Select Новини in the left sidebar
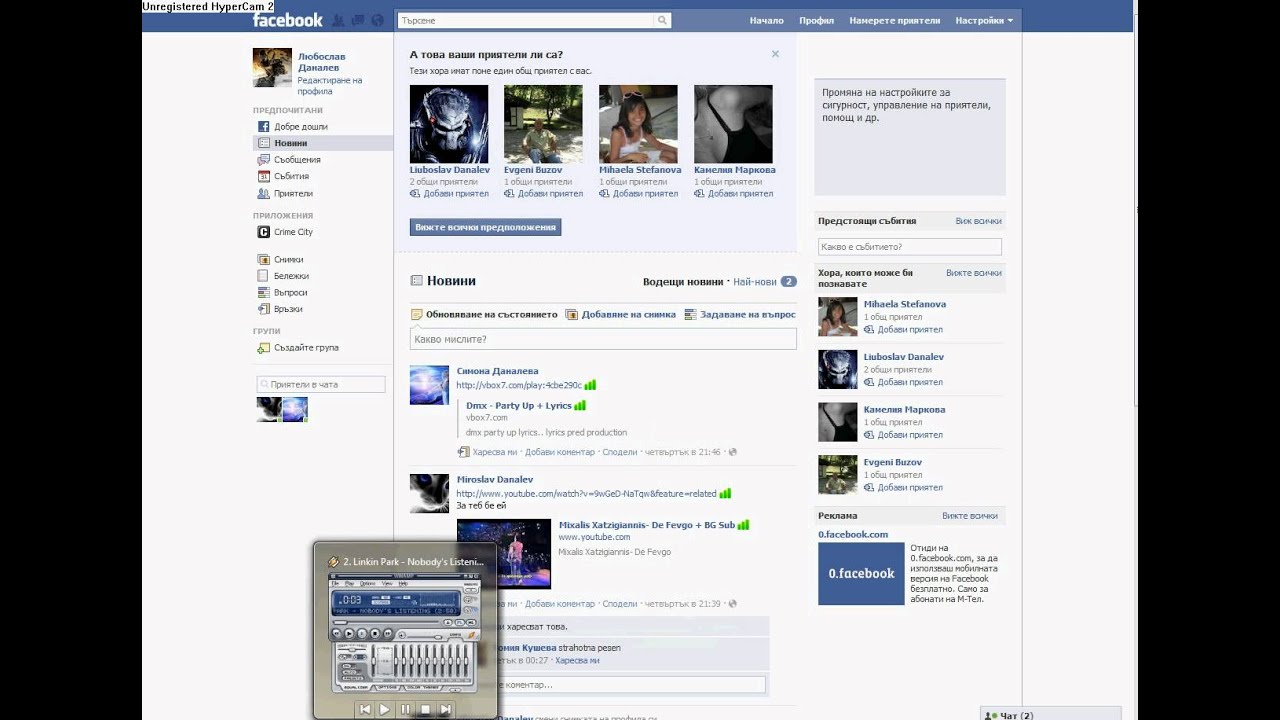 323,143
